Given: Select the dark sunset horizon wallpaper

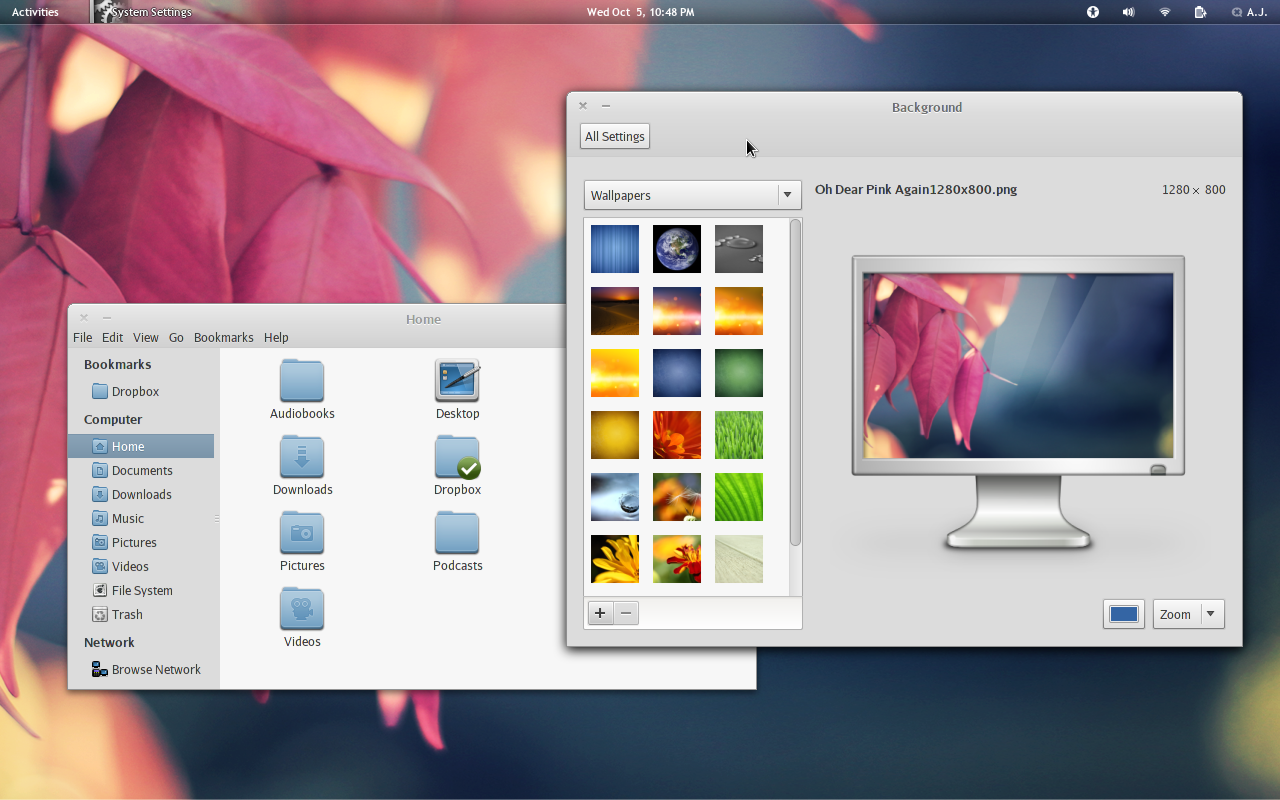Looking at the screenshot, I should pyautogui.click(x=615, y=311).
